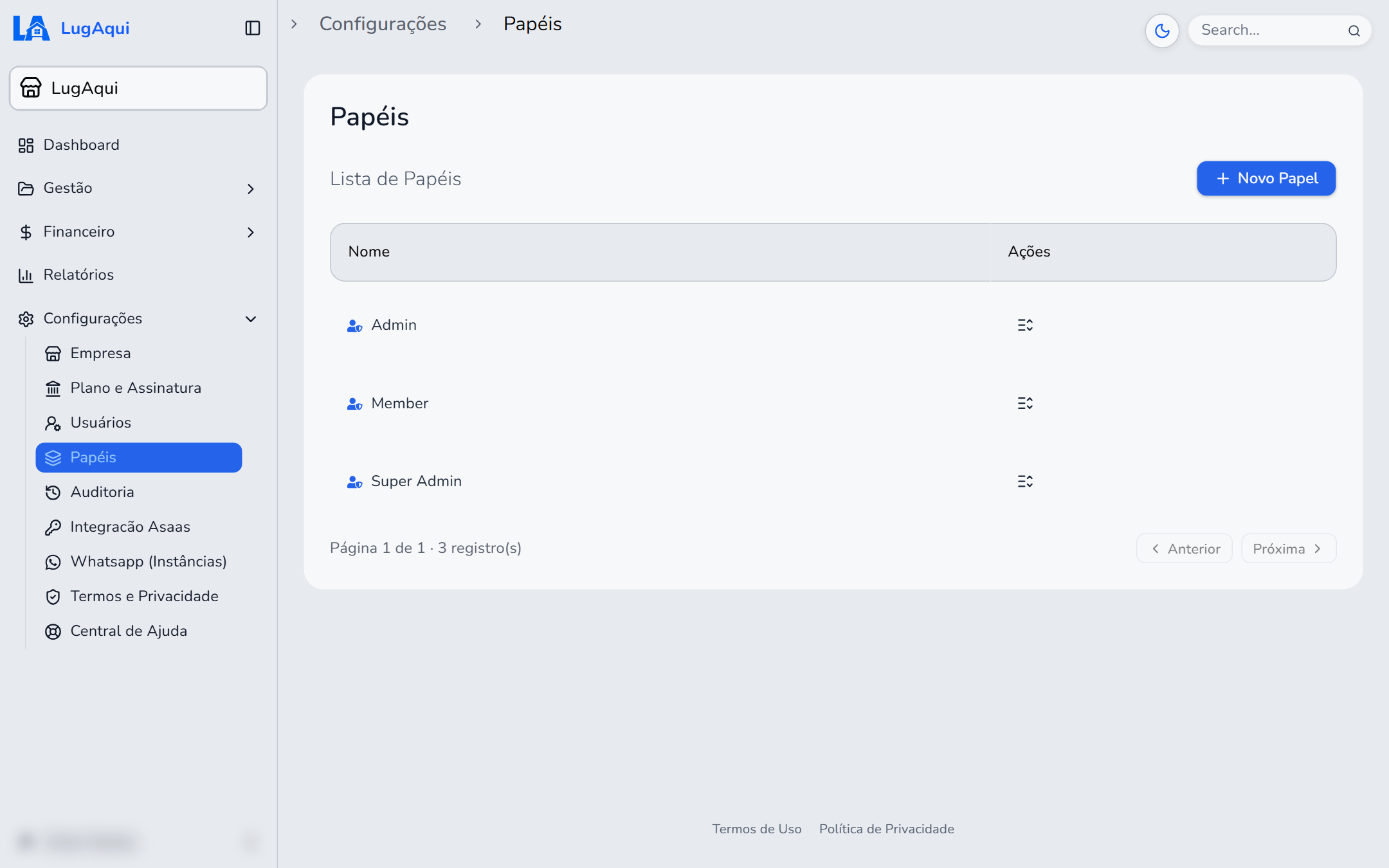Open Auditoria page
This screenshot has height=868, width=1389.
pos(138,492)
